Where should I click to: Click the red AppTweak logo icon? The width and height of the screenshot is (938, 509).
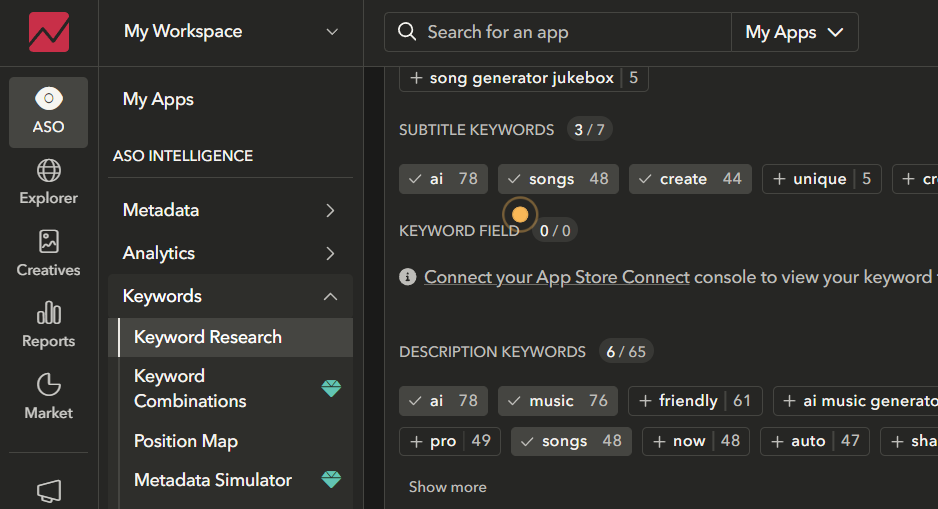49,32
